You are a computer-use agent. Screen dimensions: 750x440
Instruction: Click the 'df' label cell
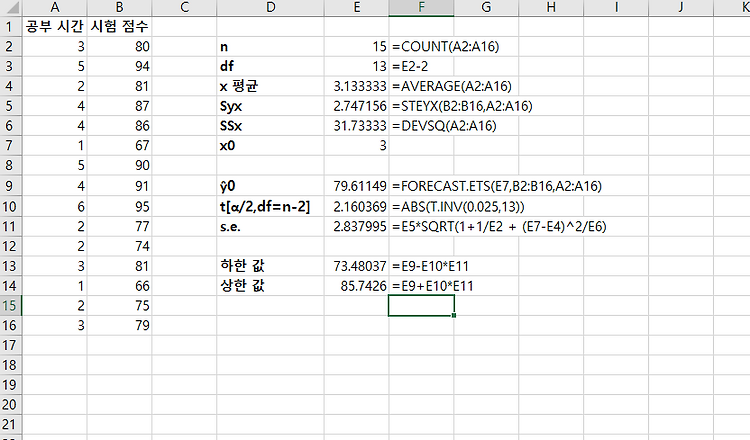270,66
